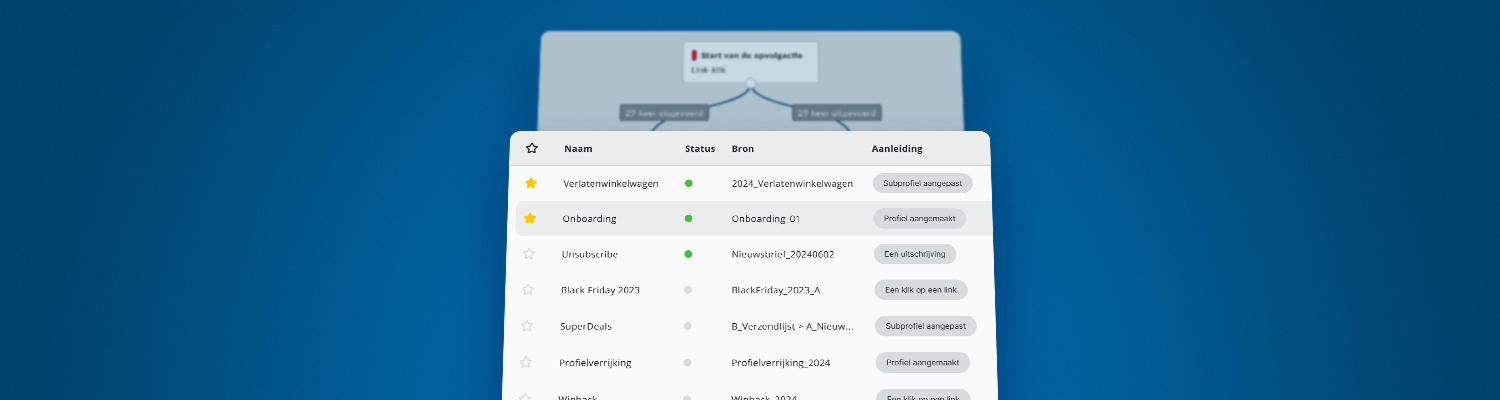This screenshot has height=400, width=1500.
Task: Click the Status column header
Action: [x=700, y=149]
